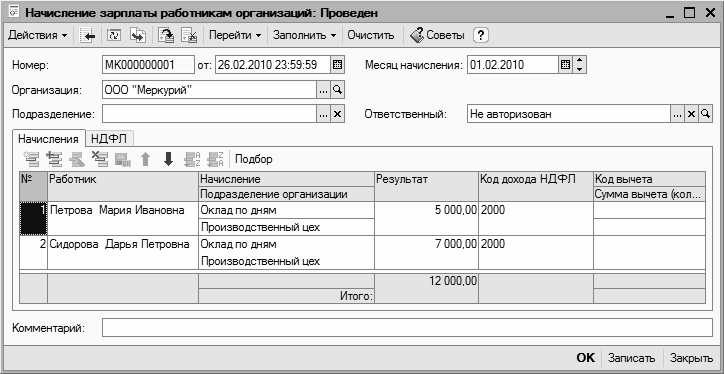Select employee Сидорова Дарья Петровна

(x=123, y=252)
